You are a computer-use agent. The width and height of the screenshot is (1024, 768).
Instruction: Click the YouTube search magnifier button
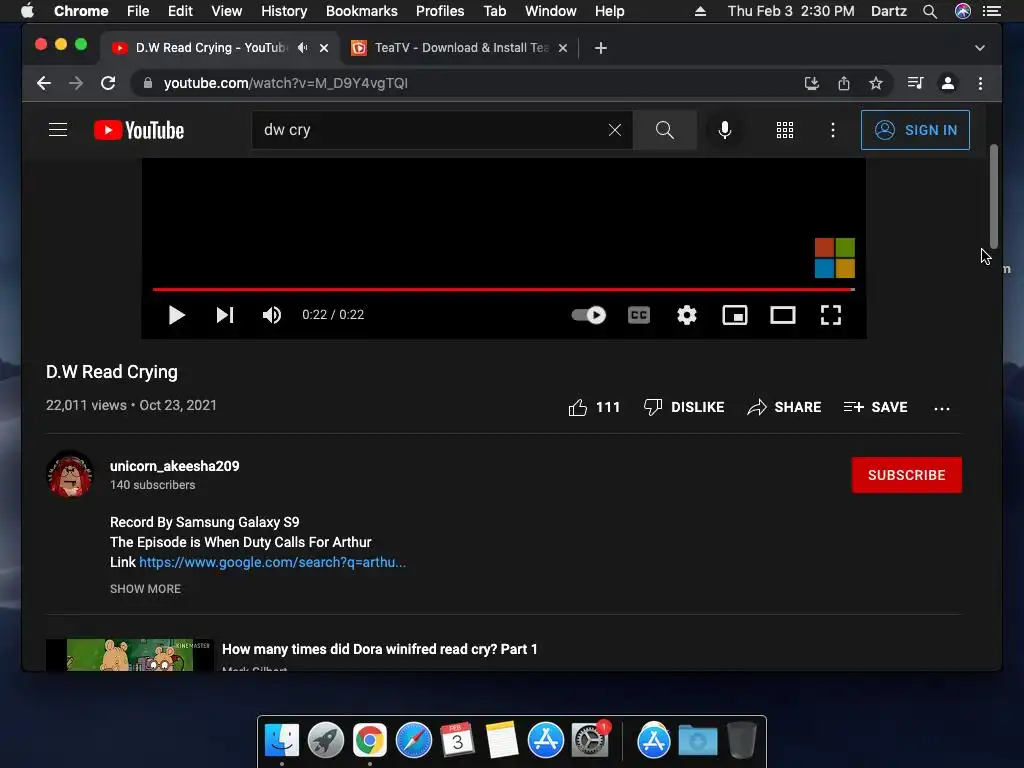665,130
